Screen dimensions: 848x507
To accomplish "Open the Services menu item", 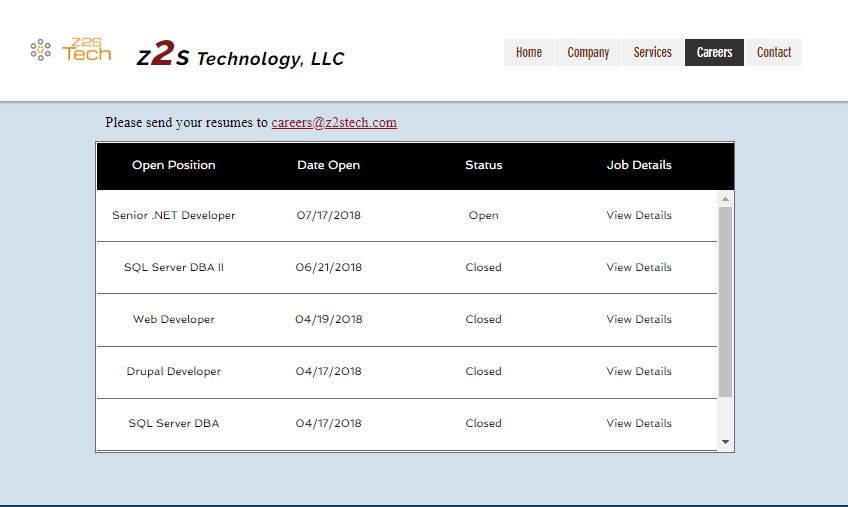I will (x=652, y=52).
